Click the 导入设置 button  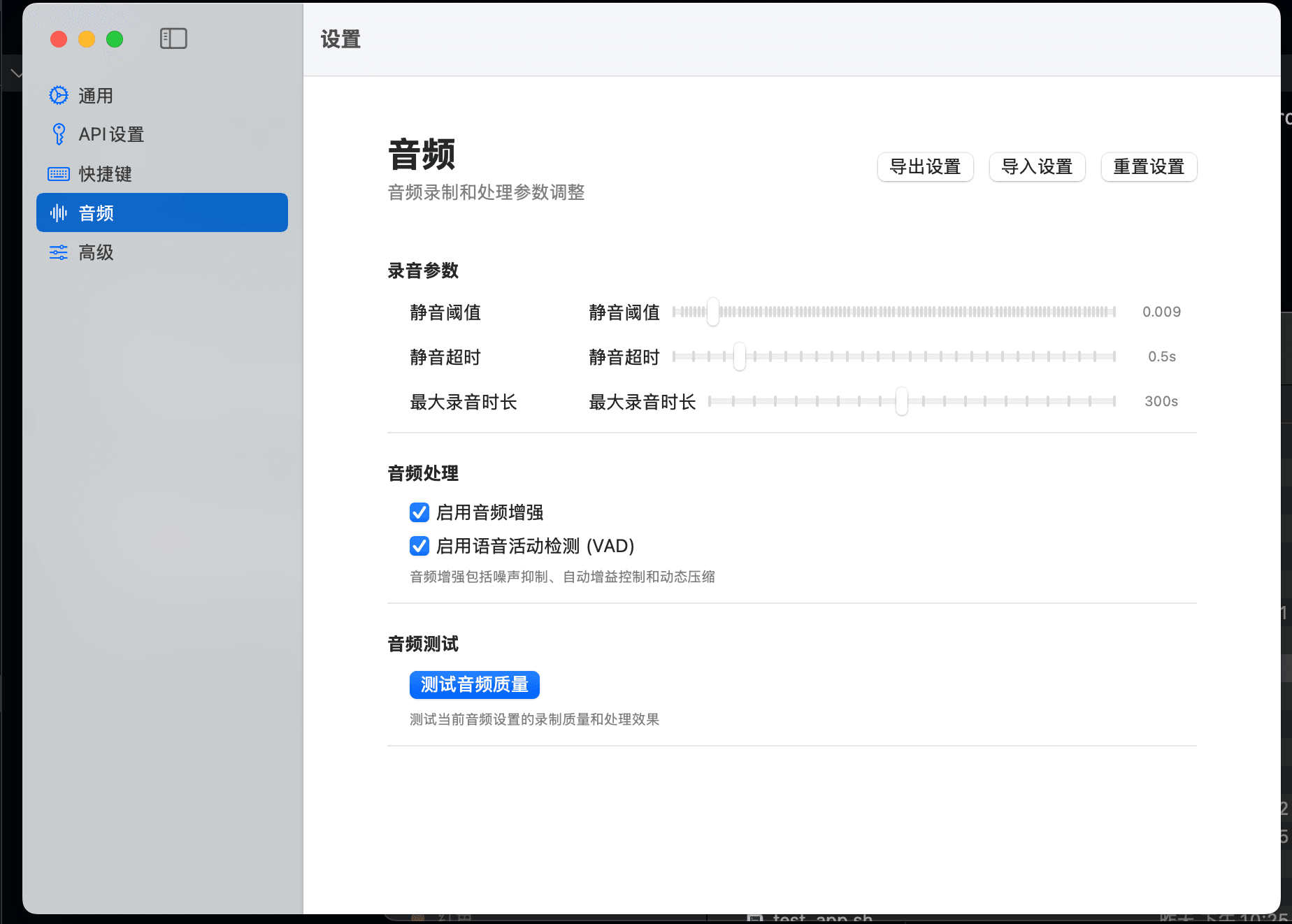tap(1037, 167)
